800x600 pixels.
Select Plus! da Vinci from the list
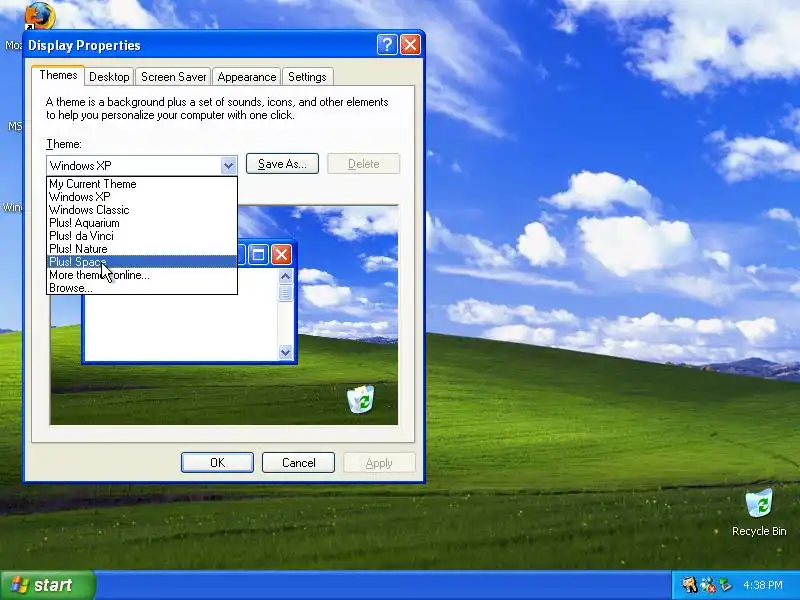tap(142, 236)
